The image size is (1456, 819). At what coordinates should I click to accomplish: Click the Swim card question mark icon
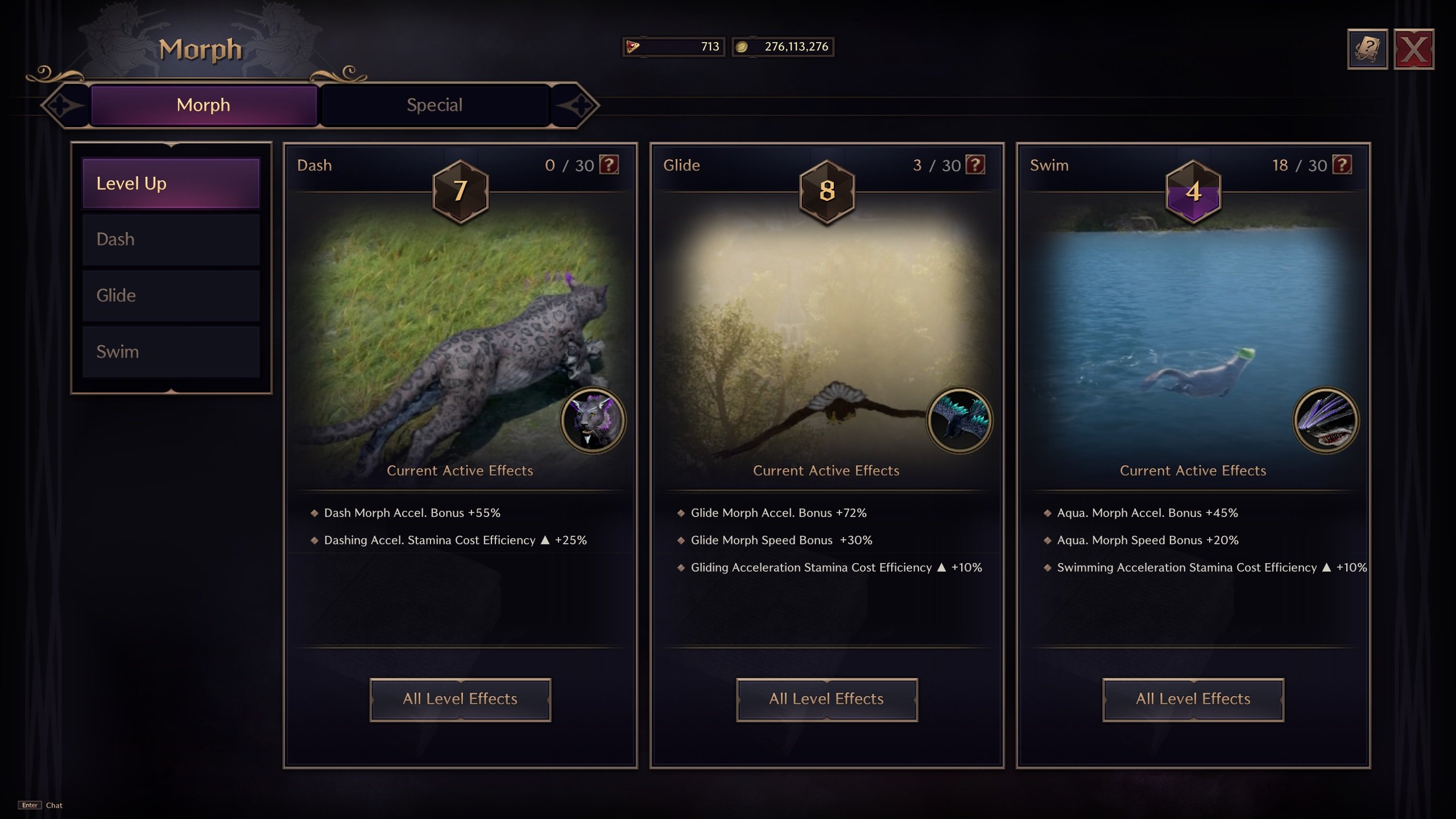(x=1342, y=165)
